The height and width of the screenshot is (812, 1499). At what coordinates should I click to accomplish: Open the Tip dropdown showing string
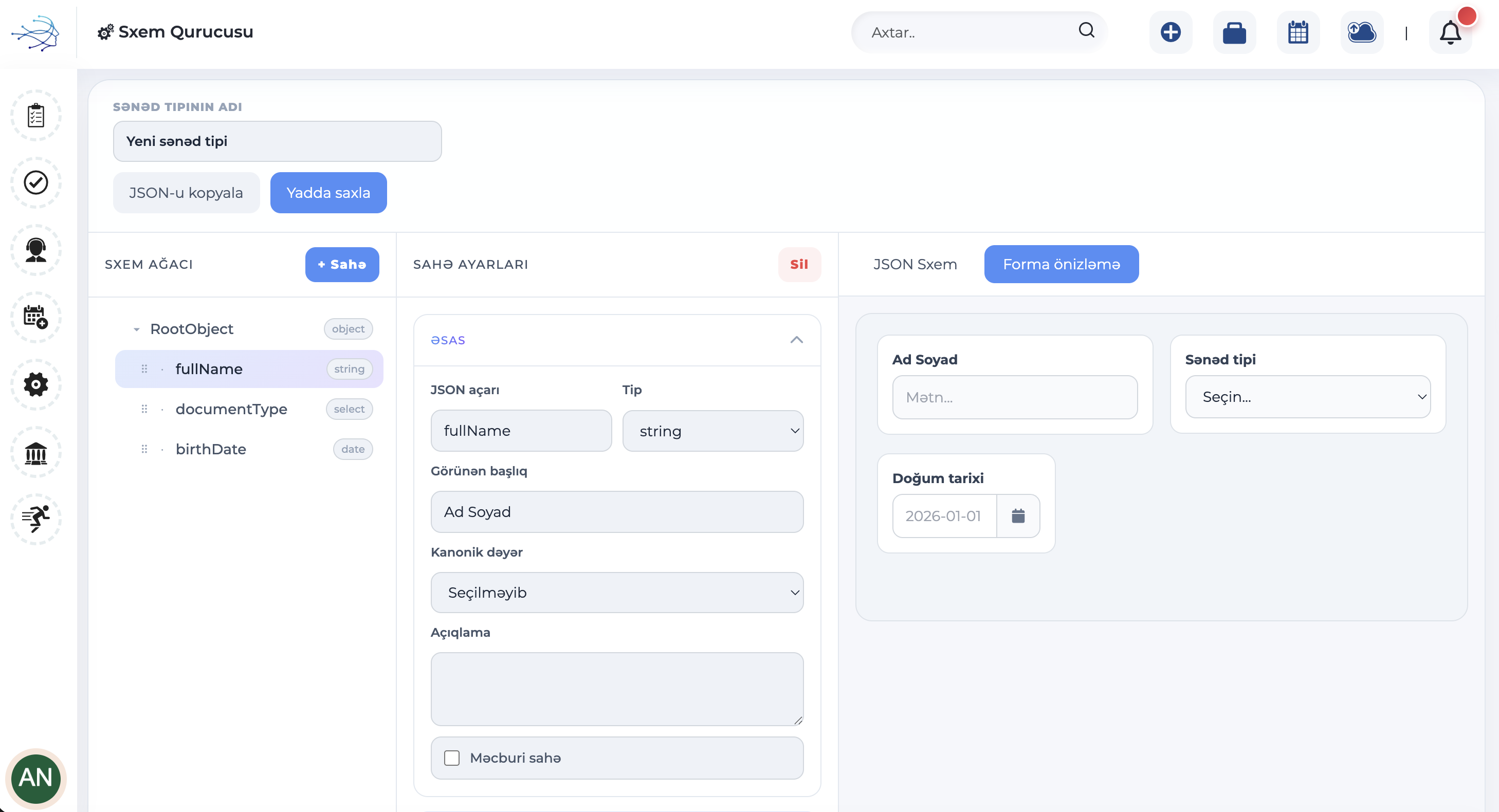coord(713,431)
